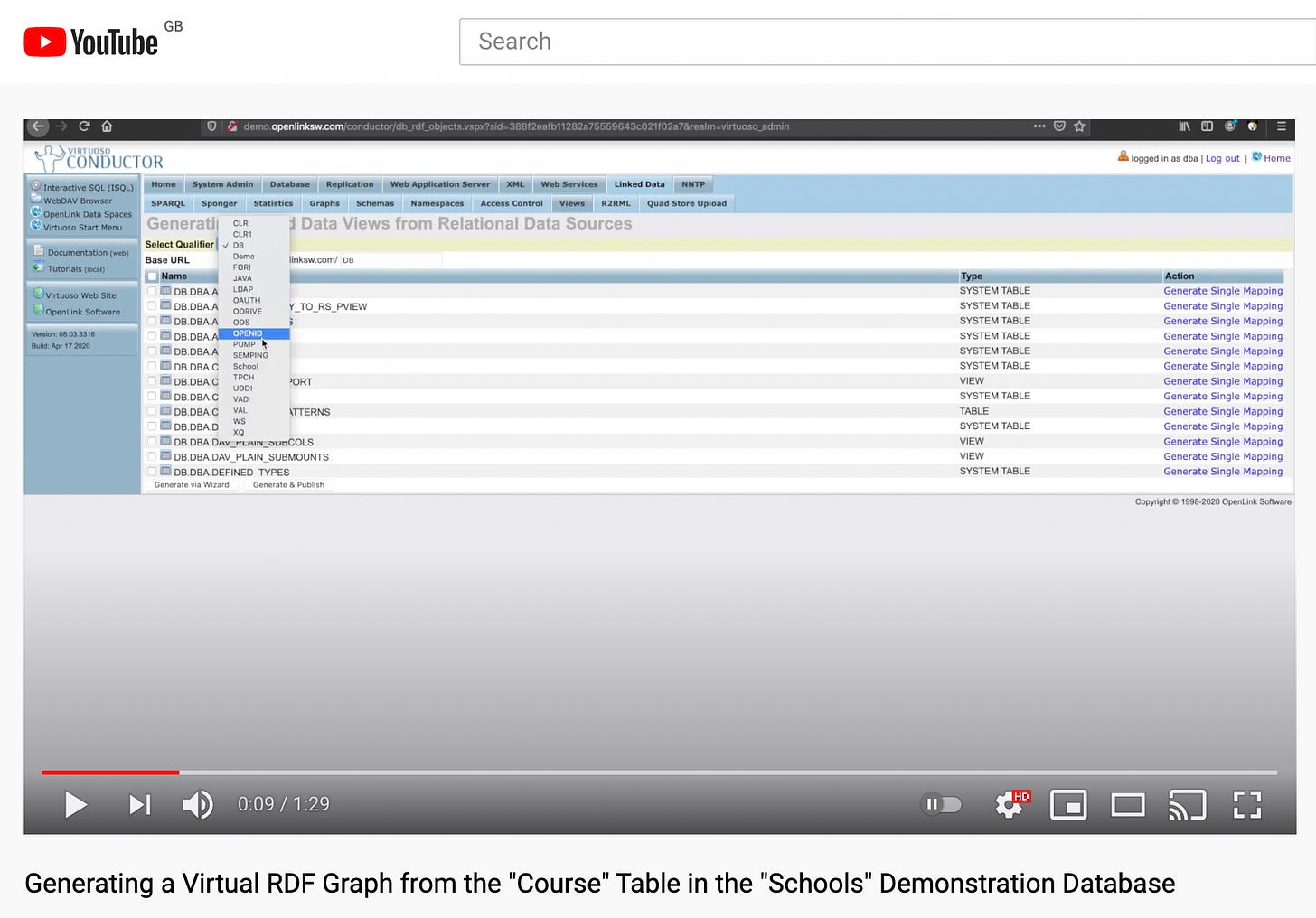Select TPCH in qualifier dropdown
This screenshot has width=1316, height=918.
[254, 378]
